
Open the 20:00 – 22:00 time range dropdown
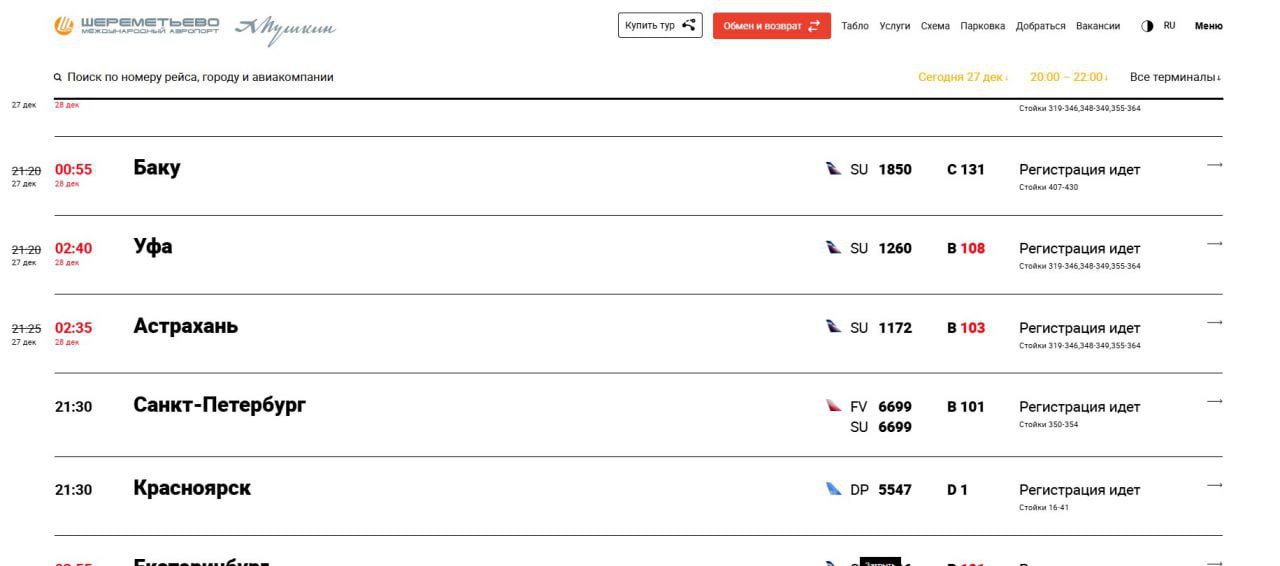pyautogui.click(x=1068, y=77)
